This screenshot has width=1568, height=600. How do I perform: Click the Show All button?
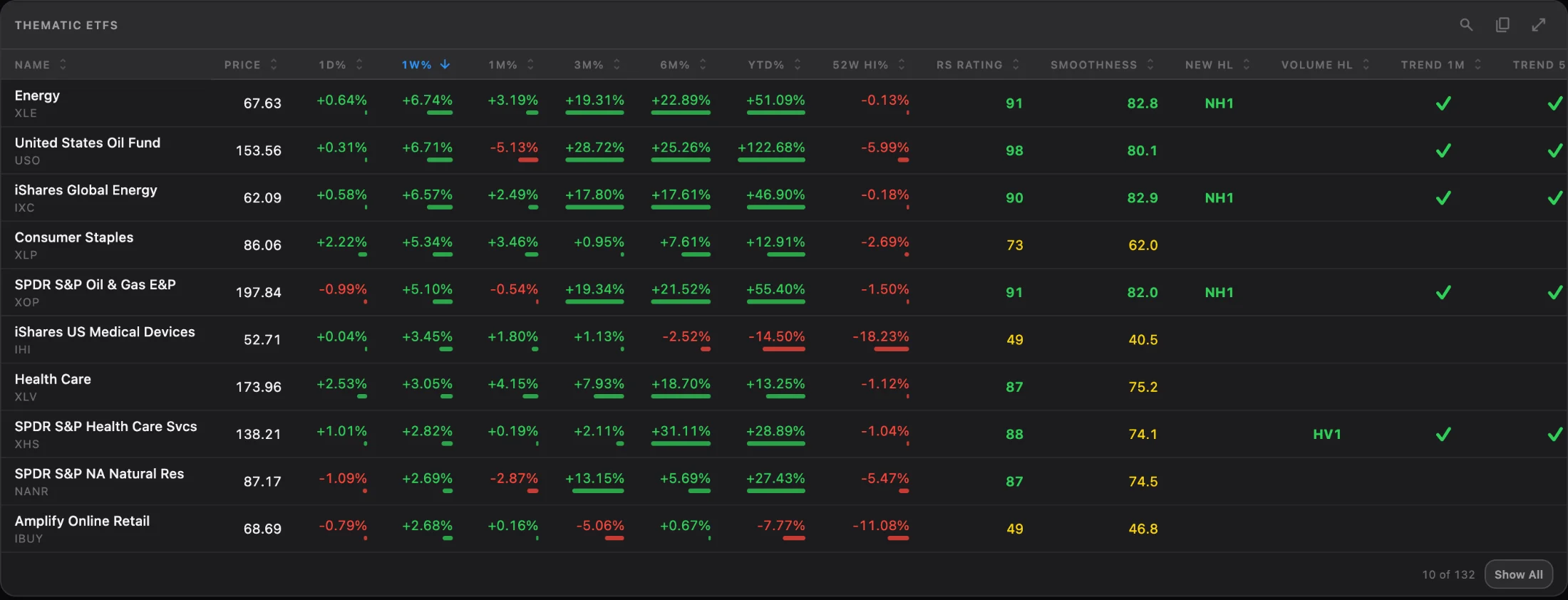[x=1519, y=574]
